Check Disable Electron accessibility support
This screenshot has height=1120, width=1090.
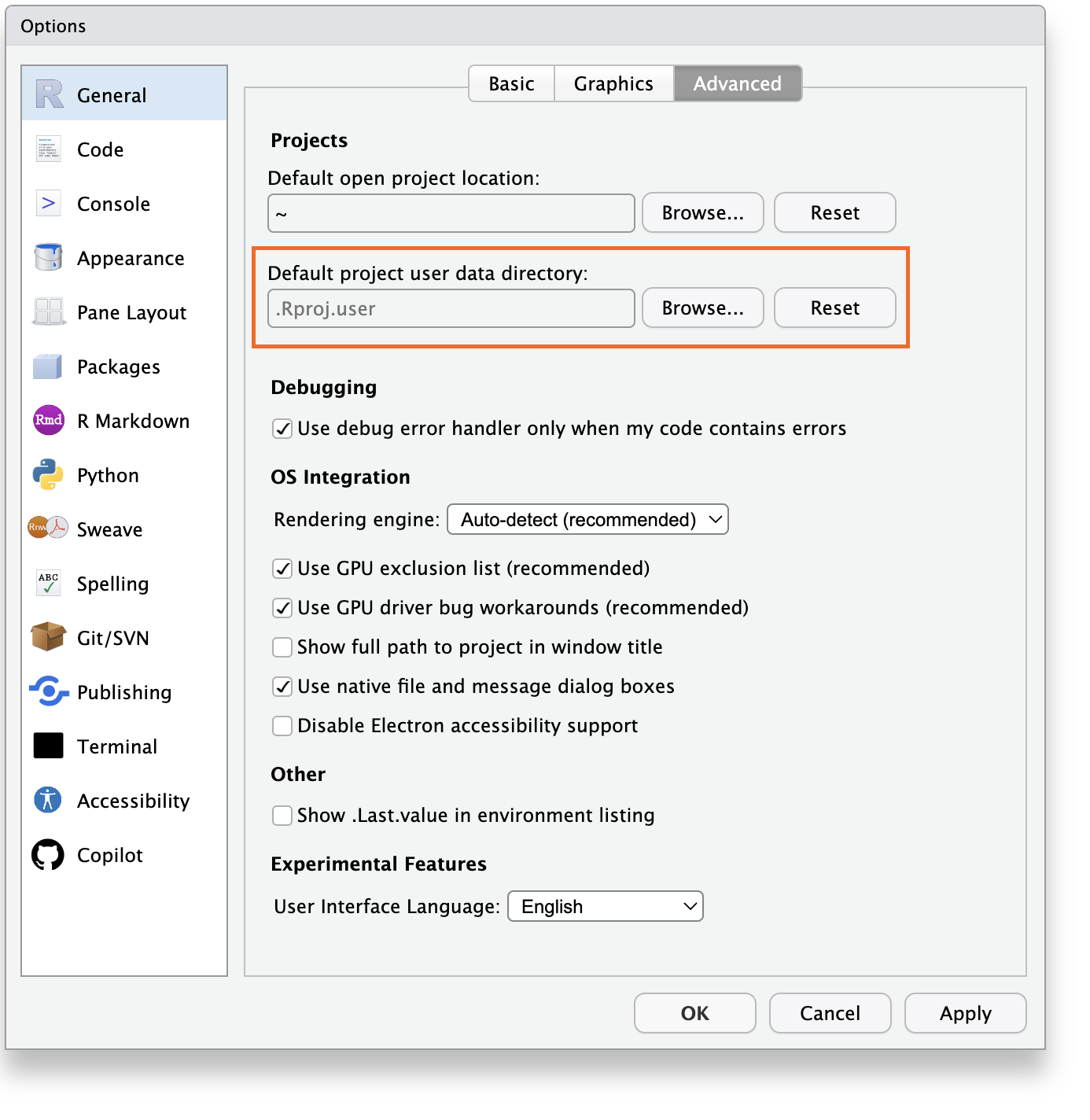(x=282, y=726)
